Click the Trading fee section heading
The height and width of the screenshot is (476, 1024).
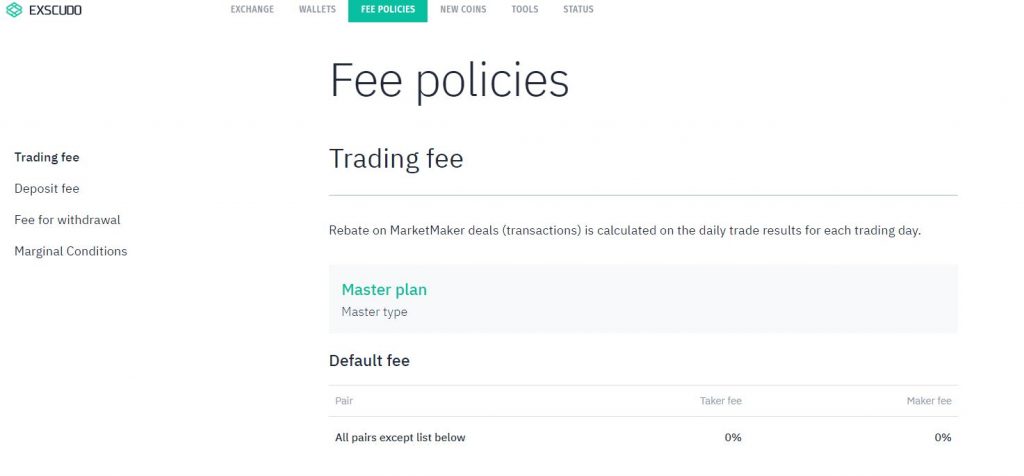click(x=396, y=159)
